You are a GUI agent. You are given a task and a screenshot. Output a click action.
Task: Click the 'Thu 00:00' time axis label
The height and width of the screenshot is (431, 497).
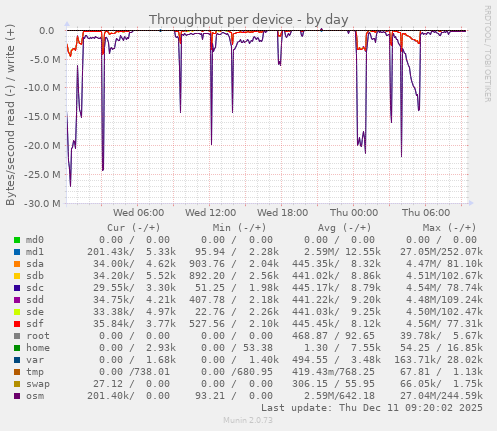(x=354, y=213)
